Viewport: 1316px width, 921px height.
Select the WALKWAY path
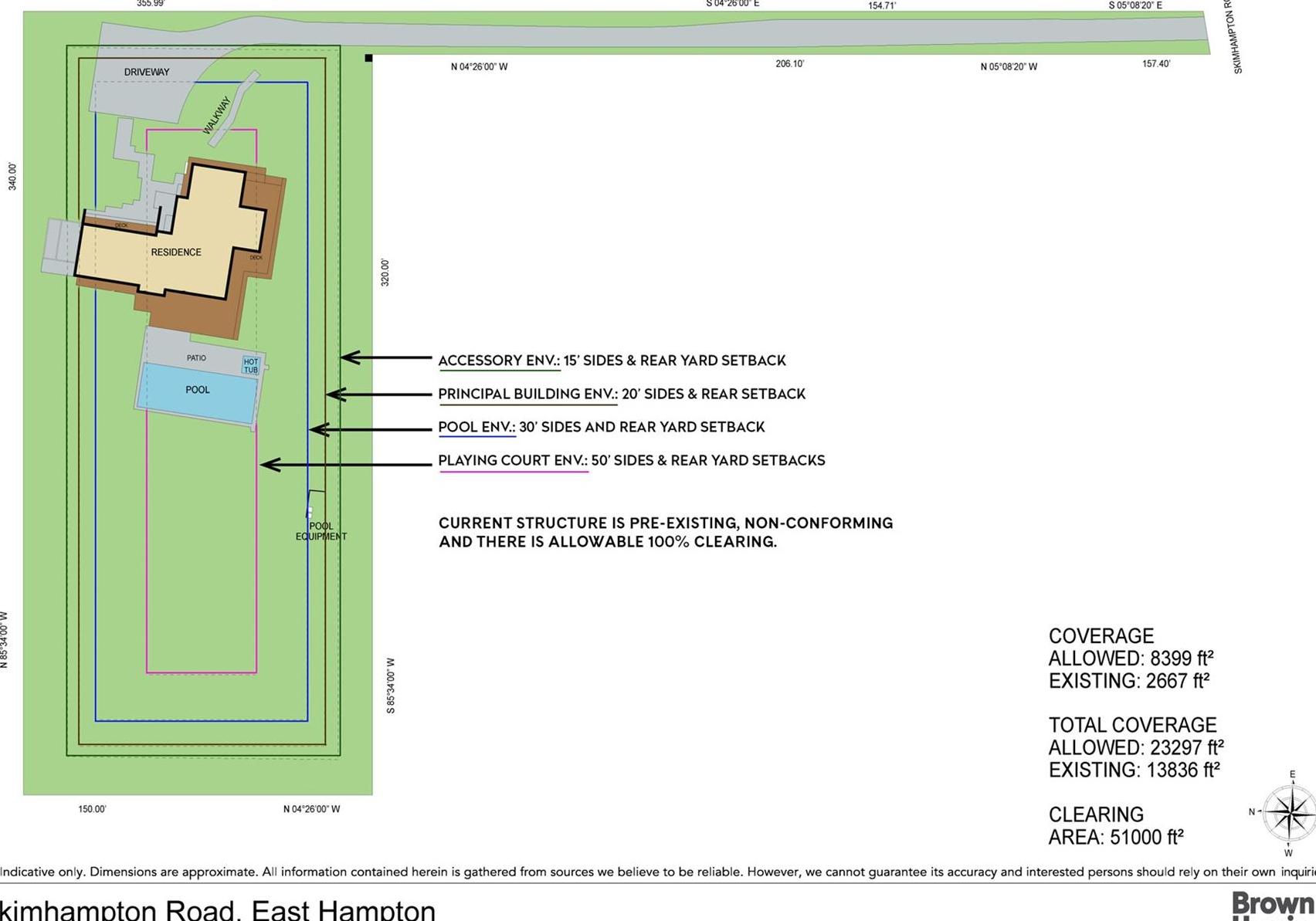[216, 116]
